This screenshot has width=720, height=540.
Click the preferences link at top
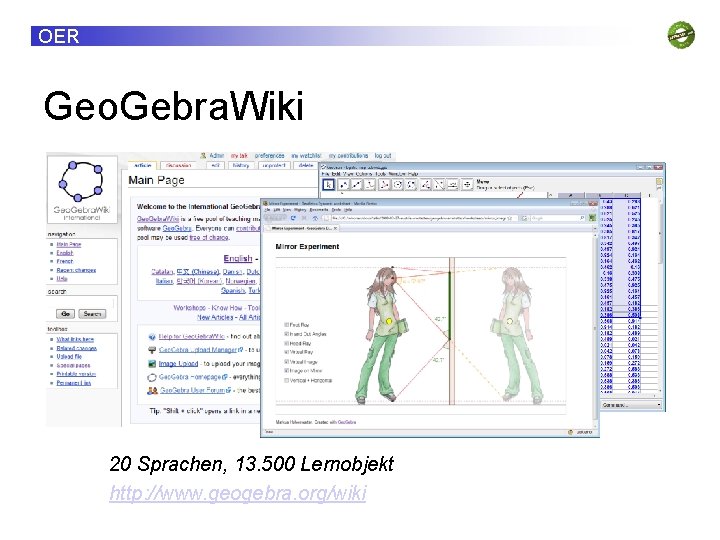click(x=270, y=156)
